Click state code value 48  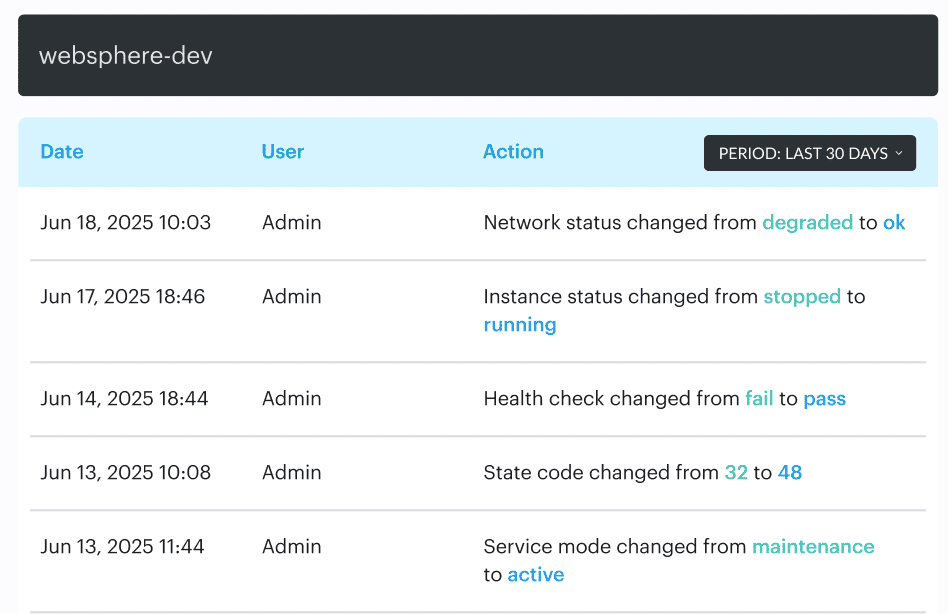[790, 473]
